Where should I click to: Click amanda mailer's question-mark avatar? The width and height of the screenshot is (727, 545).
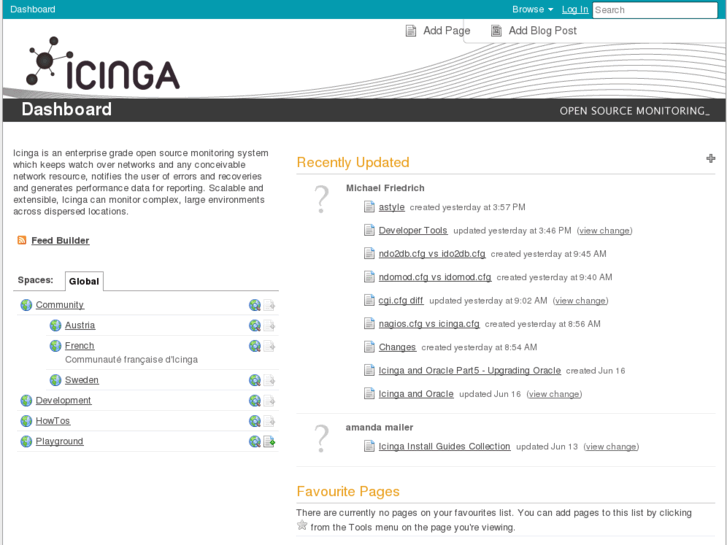click(321, 438)
